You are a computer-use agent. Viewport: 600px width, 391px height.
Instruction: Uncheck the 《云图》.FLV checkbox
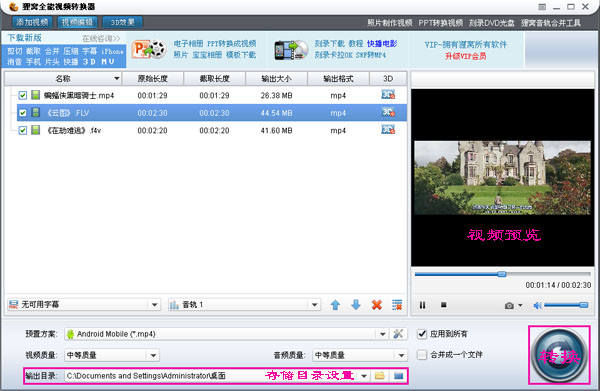pyautogui.click(x=23, y=113)
